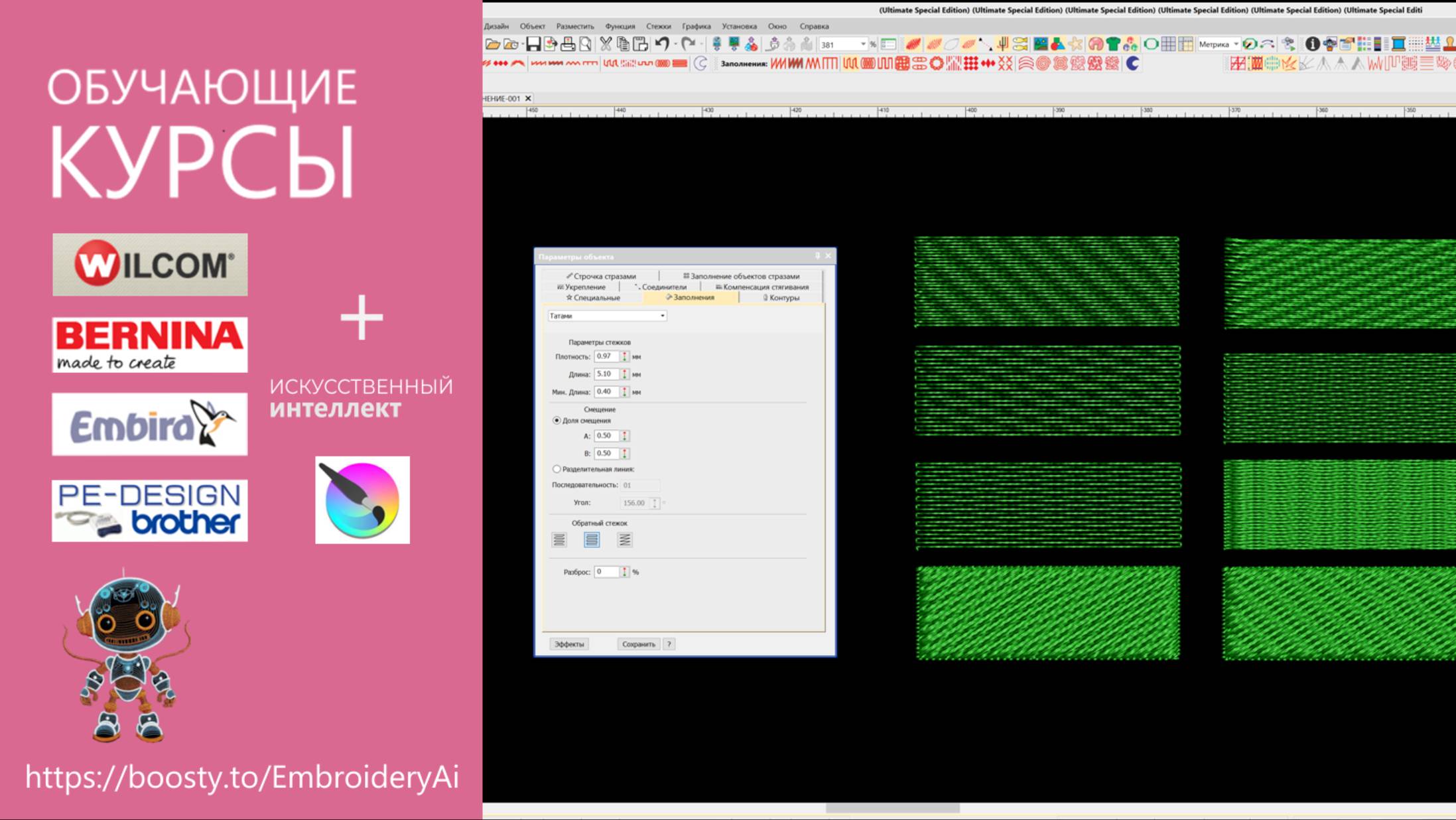Choose the middle Обратный стежок style button

pos(592,540)
